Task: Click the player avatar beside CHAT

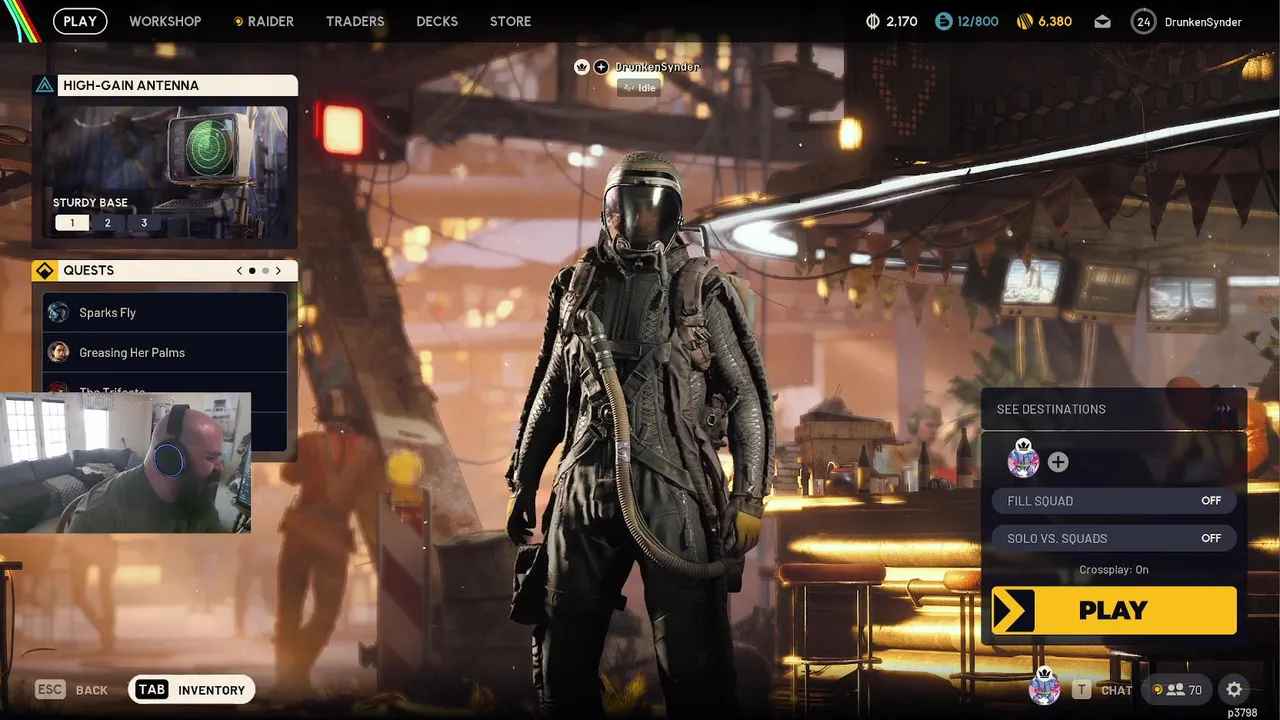Action: click(1045, 687)
